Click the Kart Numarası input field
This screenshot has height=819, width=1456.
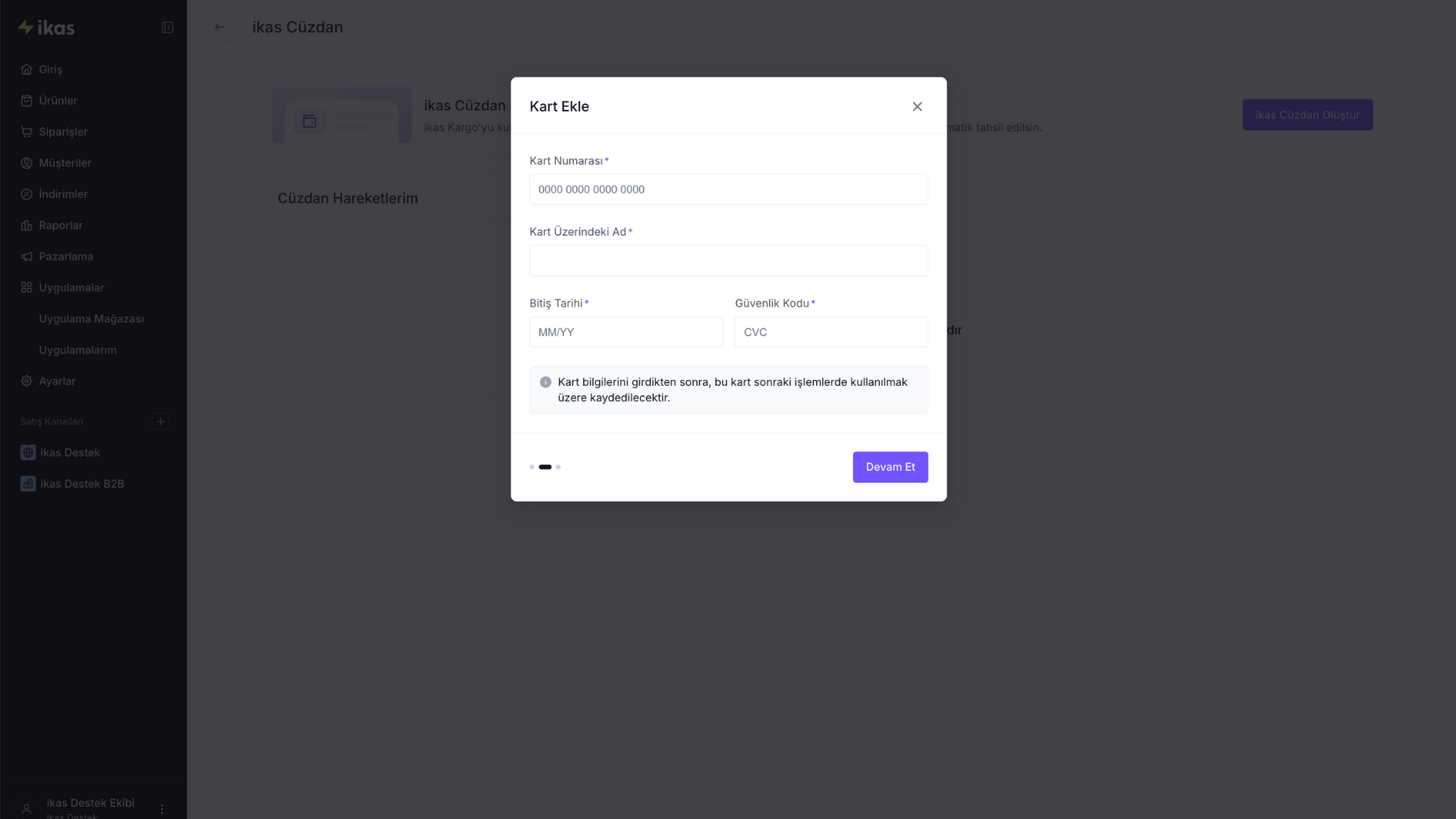coord(728,190)
